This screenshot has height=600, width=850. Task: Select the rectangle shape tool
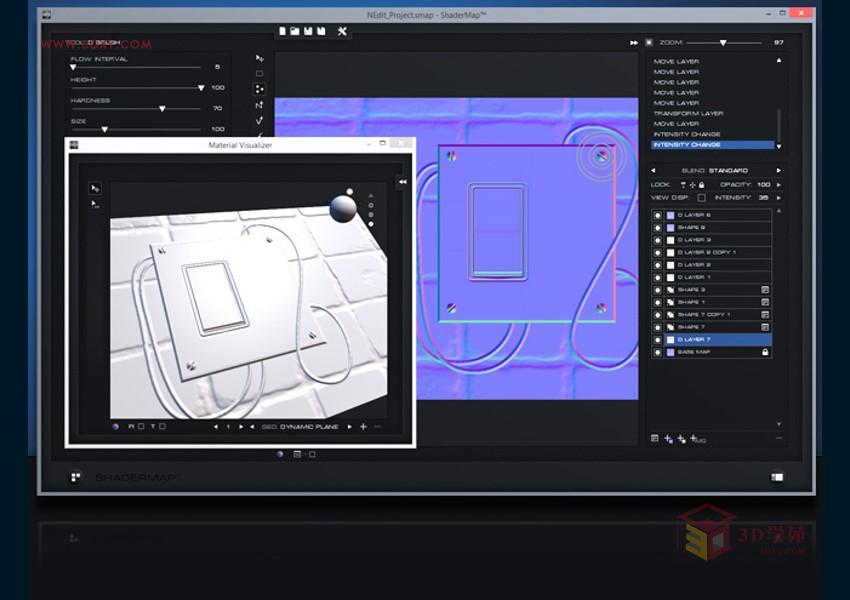(x=260, y=73)
